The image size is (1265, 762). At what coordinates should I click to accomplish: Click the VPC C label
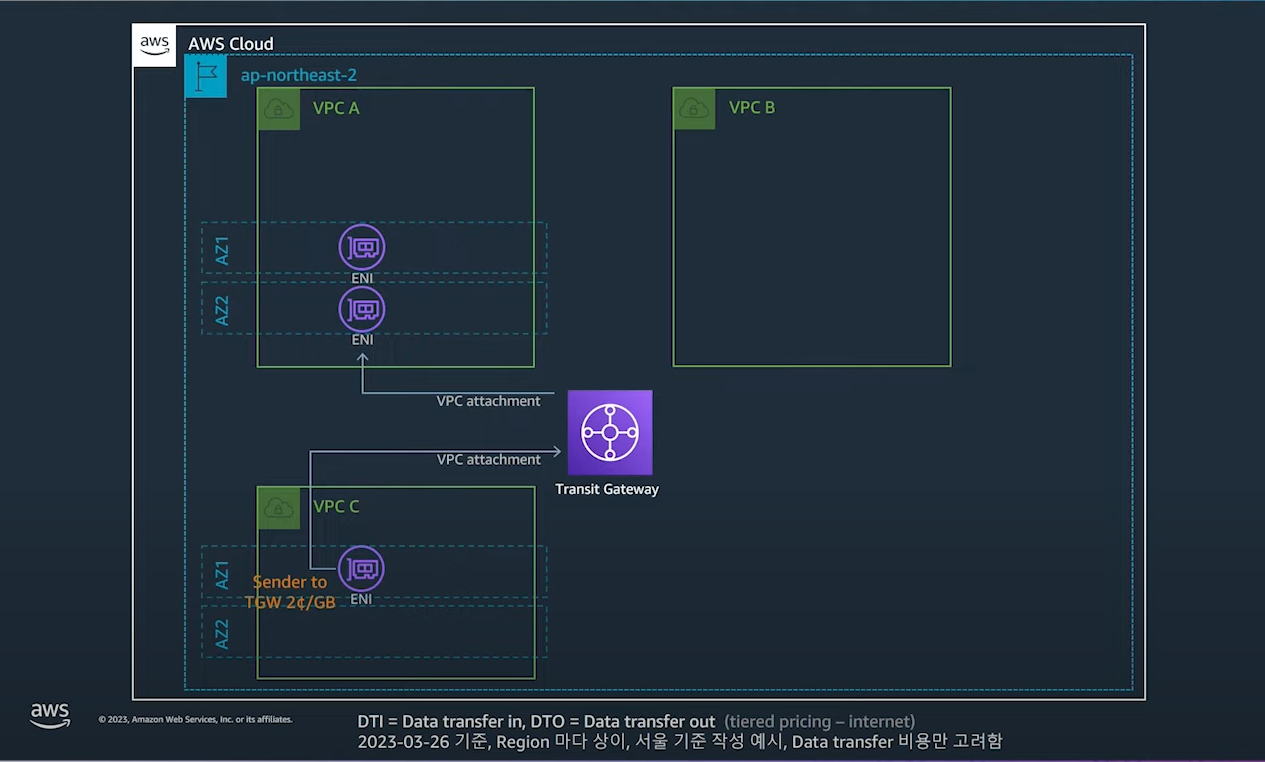[336, 507]
